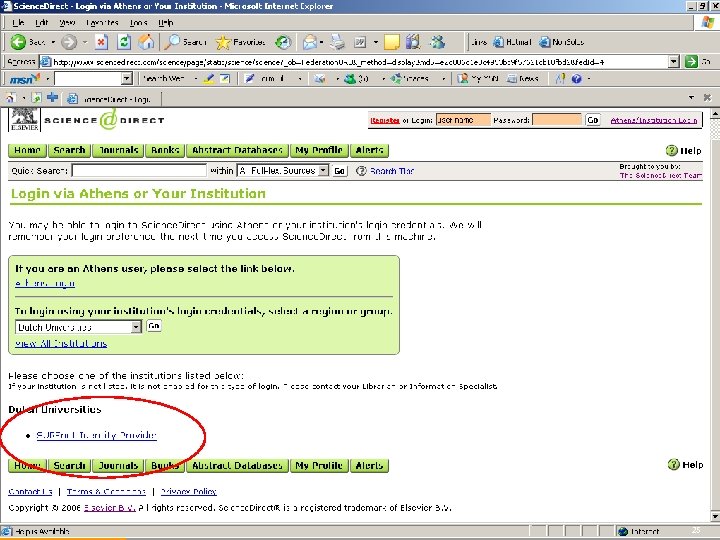720x540 pixels.
Task: Open the Search Tips link
Action: coord(392,171)
